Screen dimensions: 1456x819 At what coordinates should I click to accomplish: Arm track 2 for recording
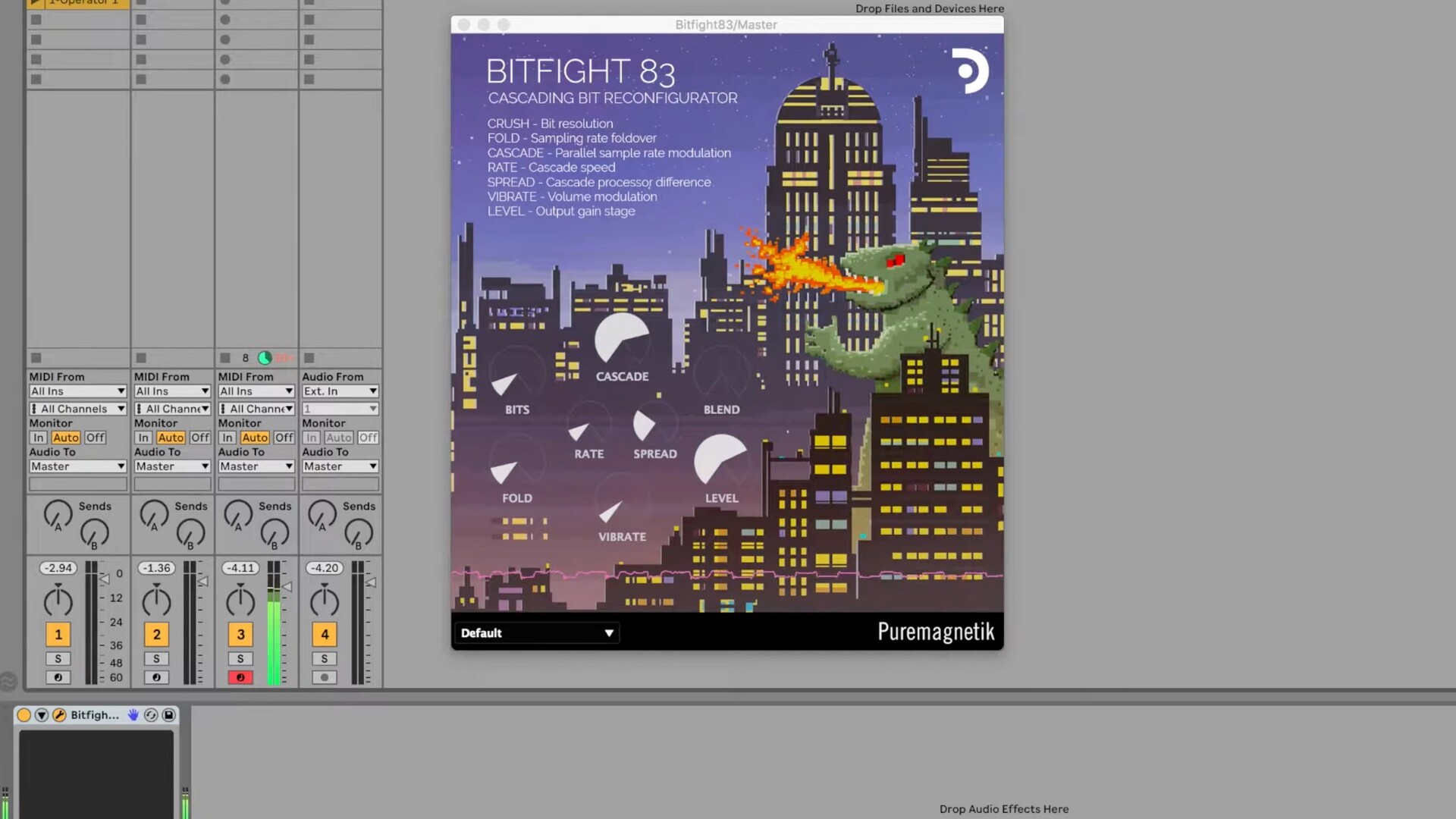(x=157, y=677)
